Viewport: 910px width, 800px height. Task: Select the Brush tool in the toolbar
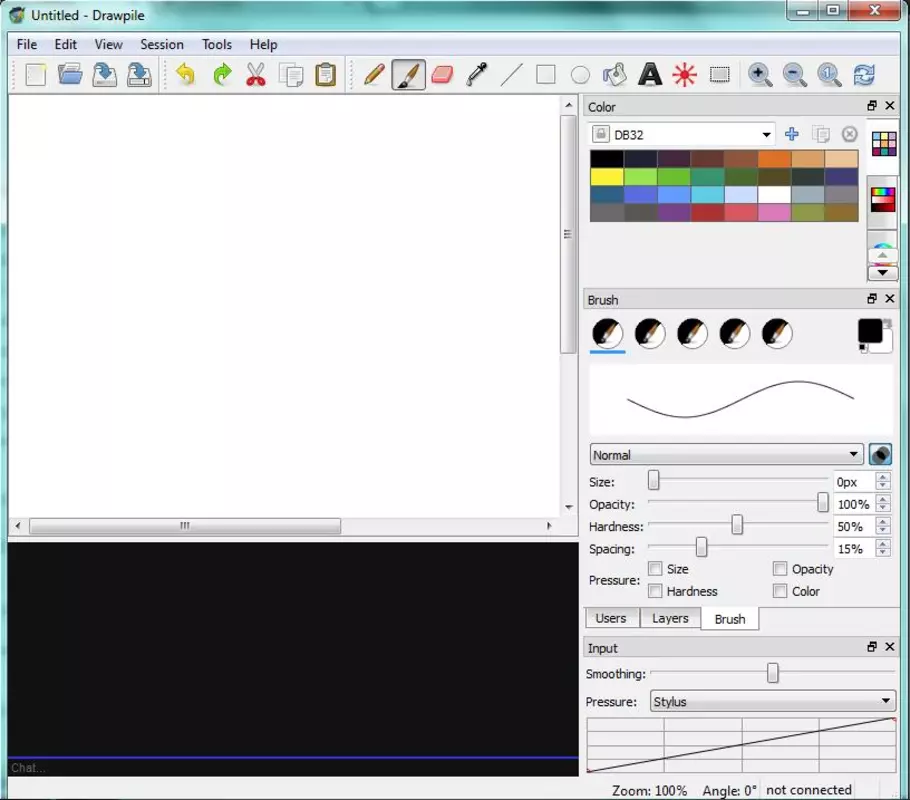(409, 75)
